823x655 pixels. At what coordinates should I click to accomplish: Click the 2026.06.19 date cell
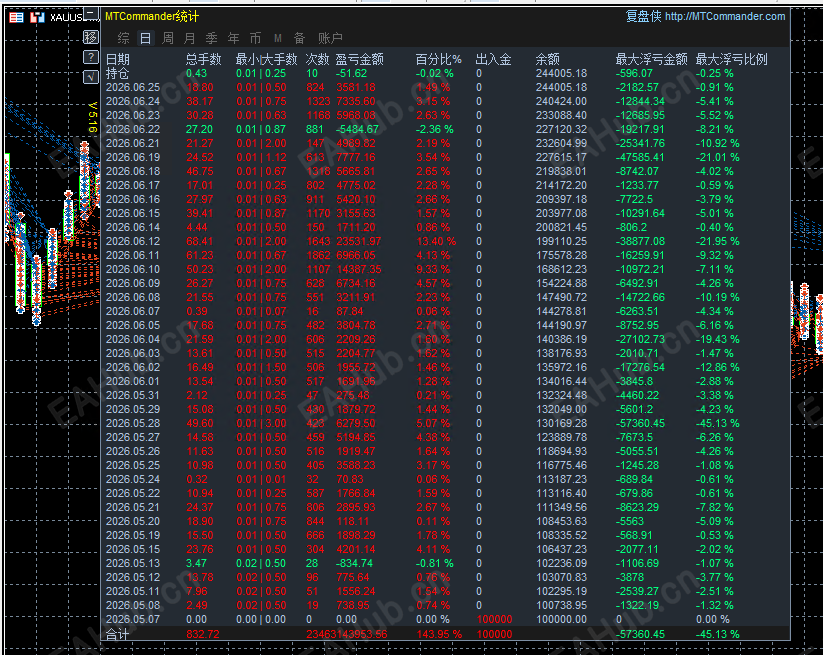click(x=133, y=157)
